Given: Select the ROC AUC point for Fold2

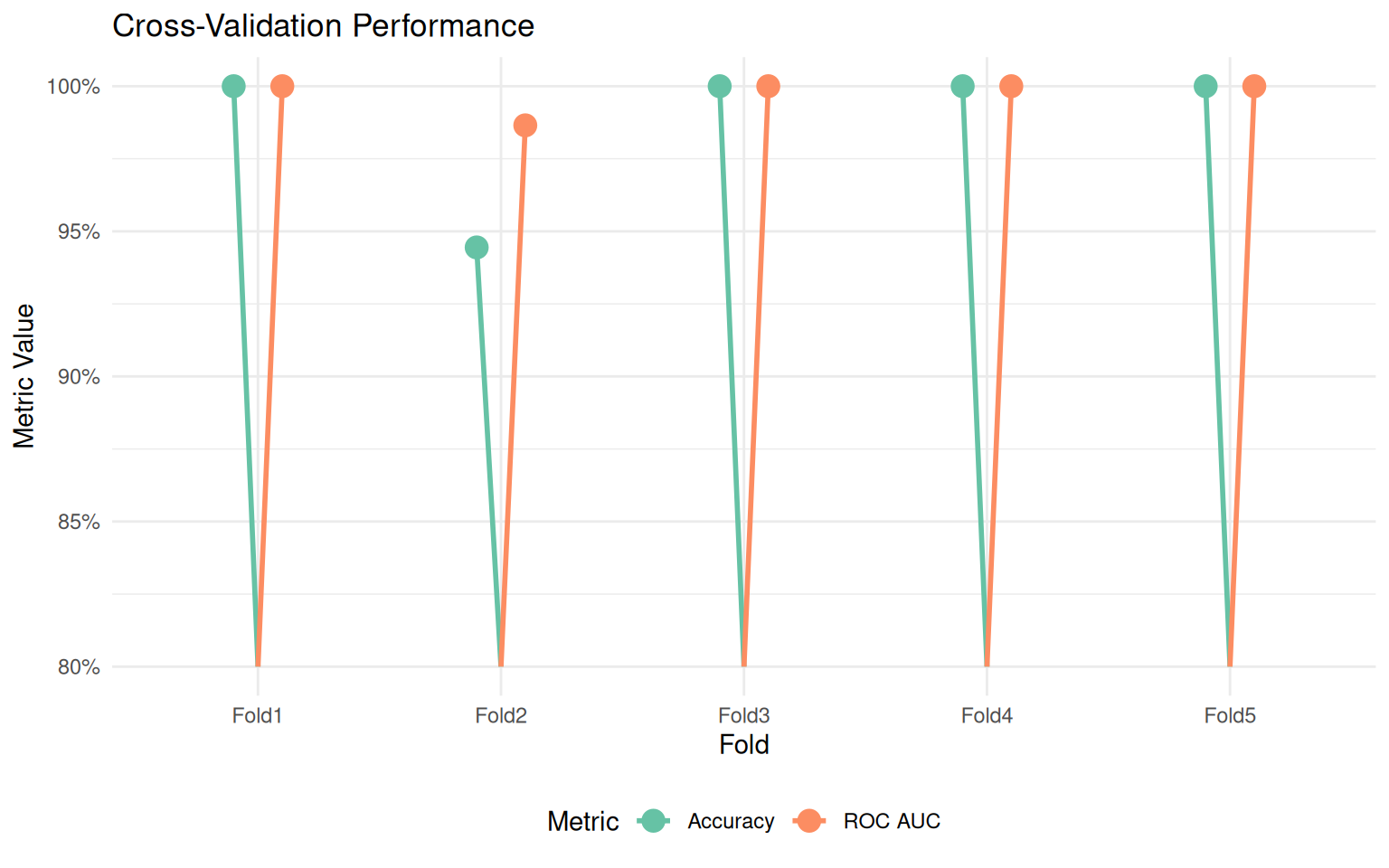Looking at the screenshot, I should coord(525,126).
